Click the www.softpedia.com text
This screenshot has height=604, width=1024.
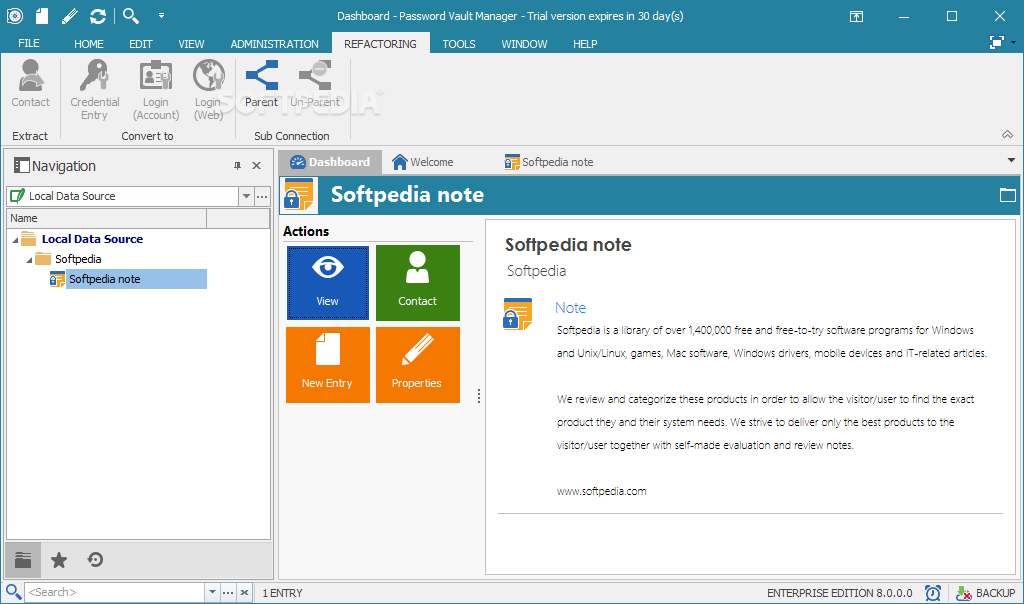pos(601,491)
